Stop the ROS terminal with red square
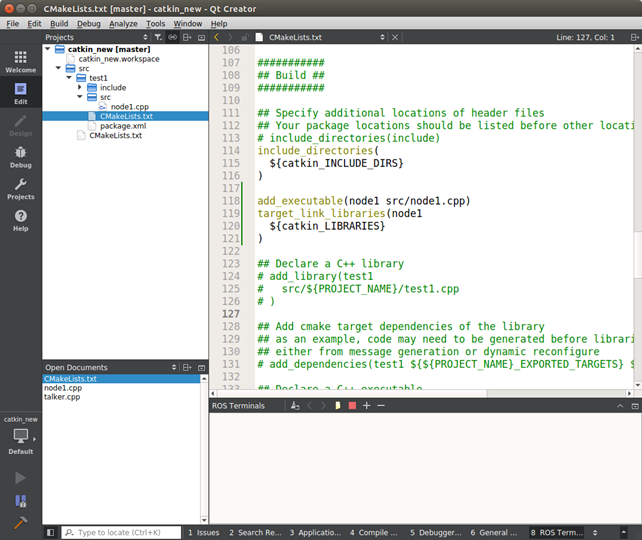The height and width of the screenshot is (540, 642). (x=352, y=406)
